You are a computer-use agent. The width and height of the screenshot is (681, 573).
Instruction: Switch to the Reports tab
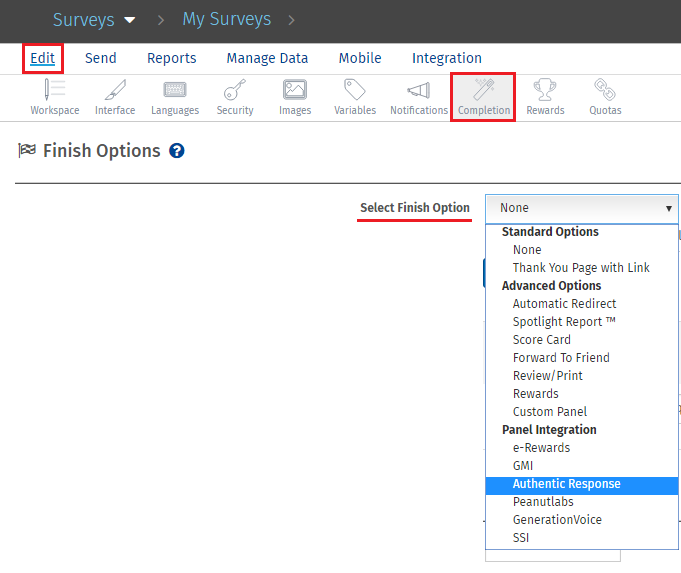pos(171,58)
